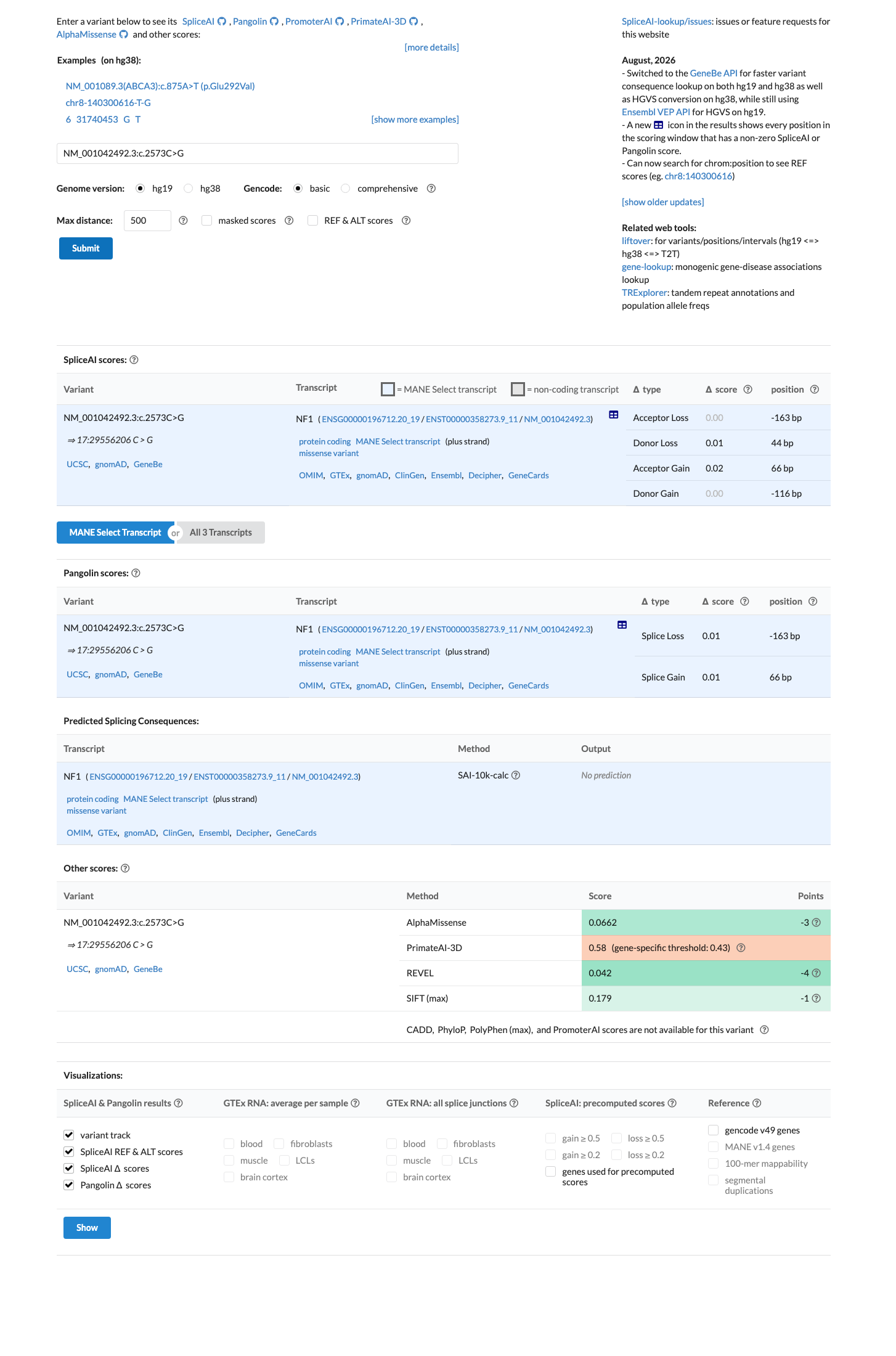The image size is (896, 1356).
Task: Click the help icon in the SIFT (max) points cell
Action: pyautogui.click(x=817, y=999)
